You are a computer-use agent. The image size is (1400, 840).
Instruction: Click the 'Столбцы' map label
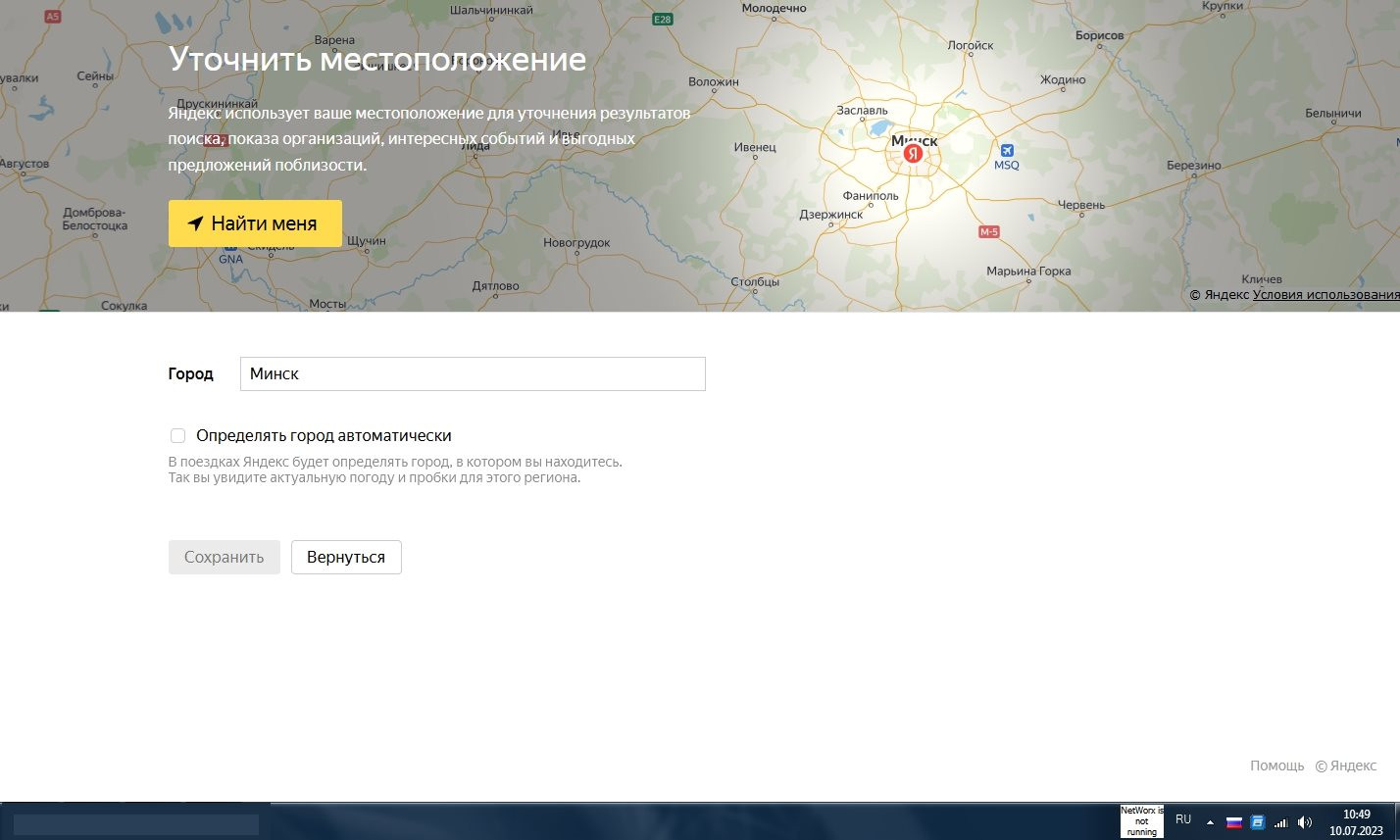pyautogui.click(x=755, y=282)
